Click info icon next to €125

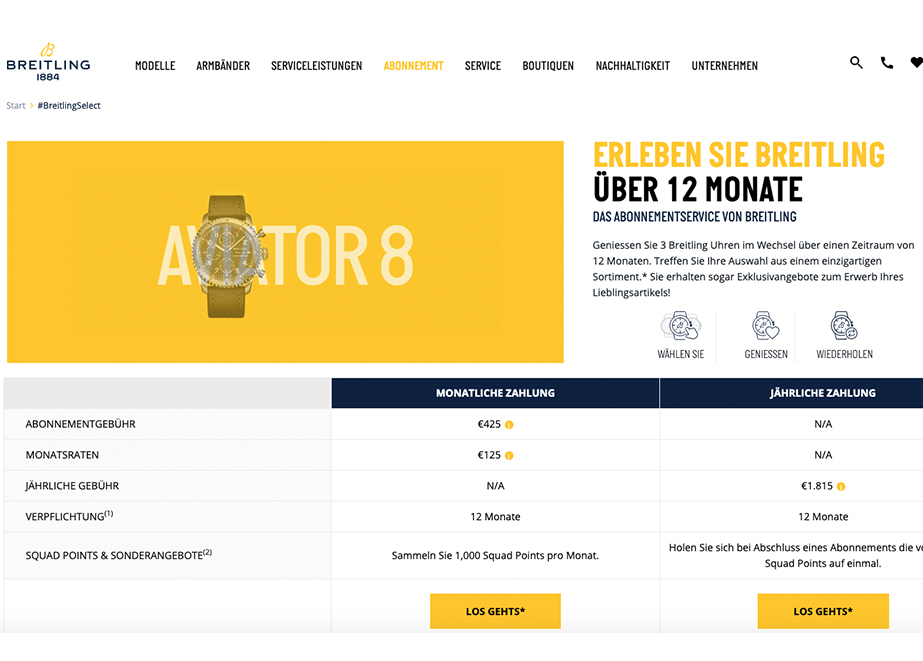click(509, 456)
